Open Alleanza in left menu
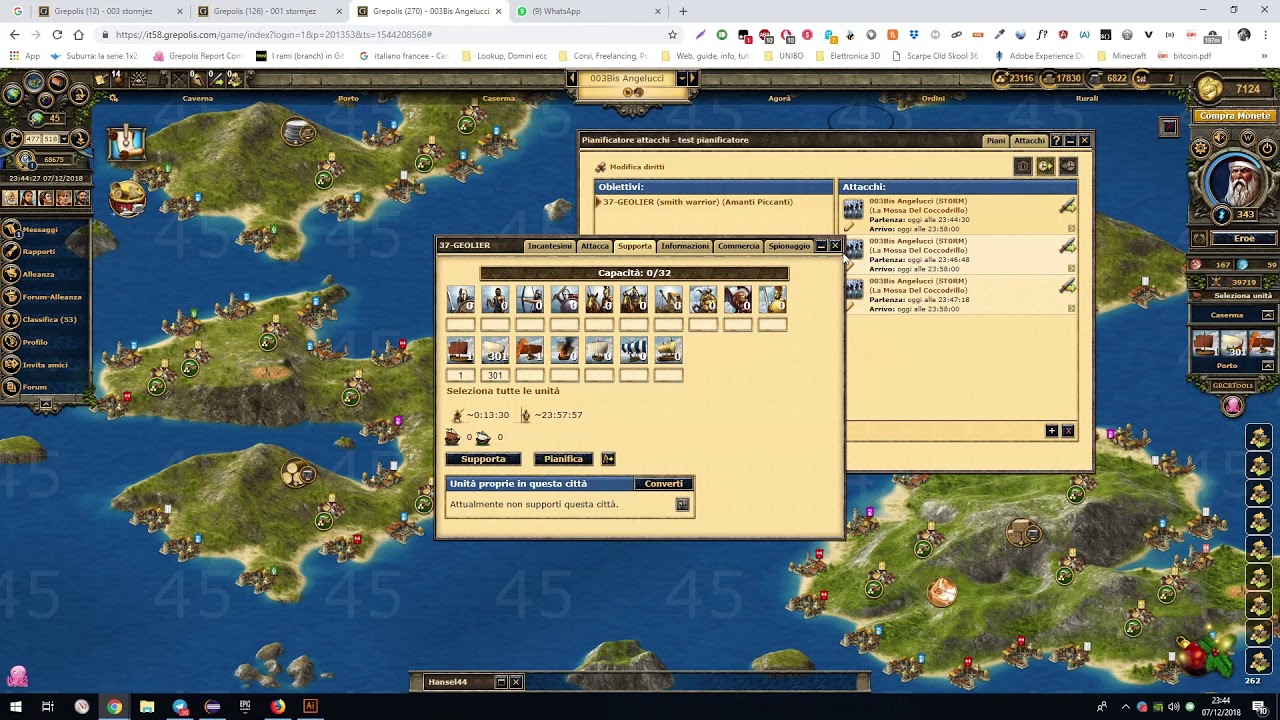1280x720 pixels. click(x=38, y=274)
